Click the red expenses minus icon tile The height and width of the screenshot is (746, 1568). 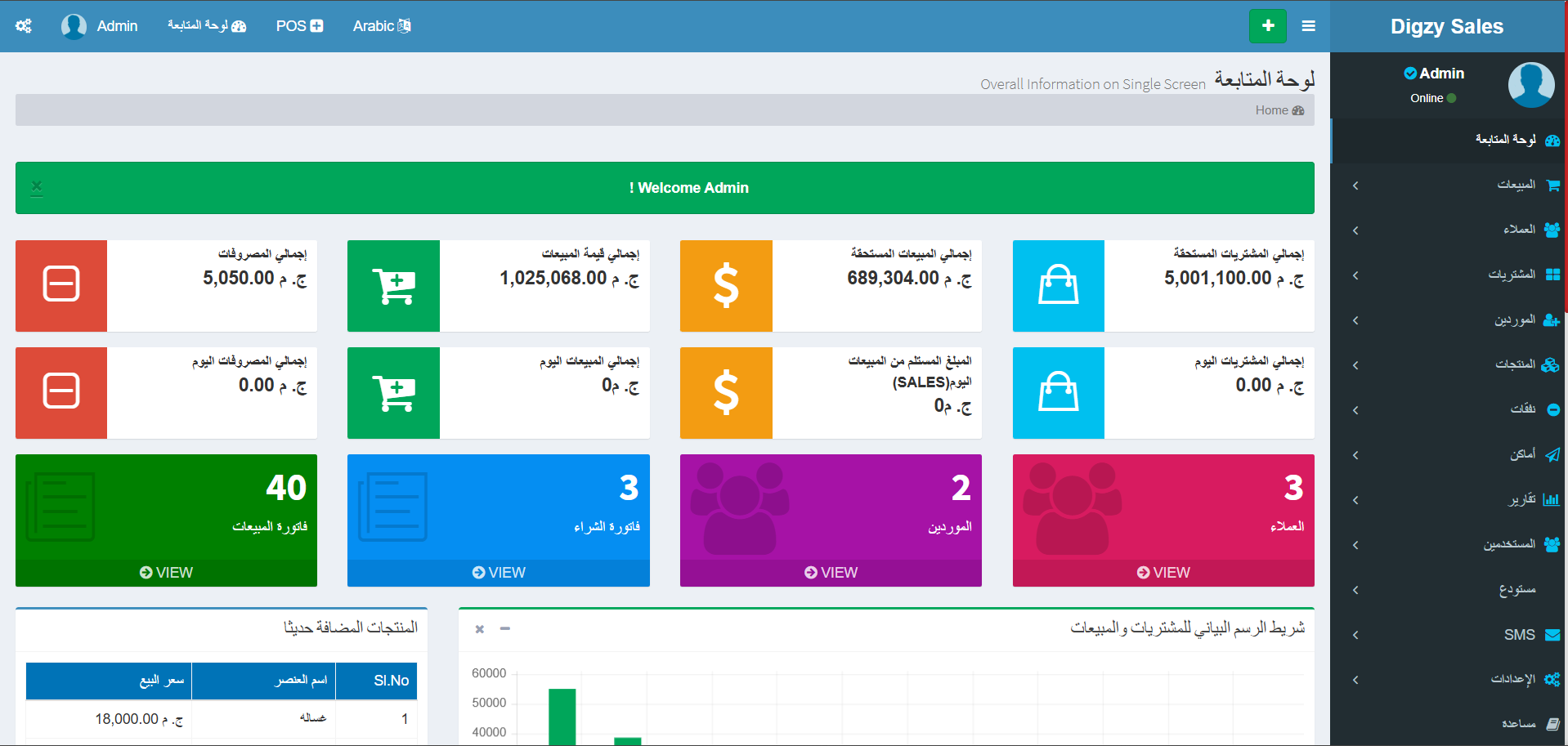click(61, 285)
